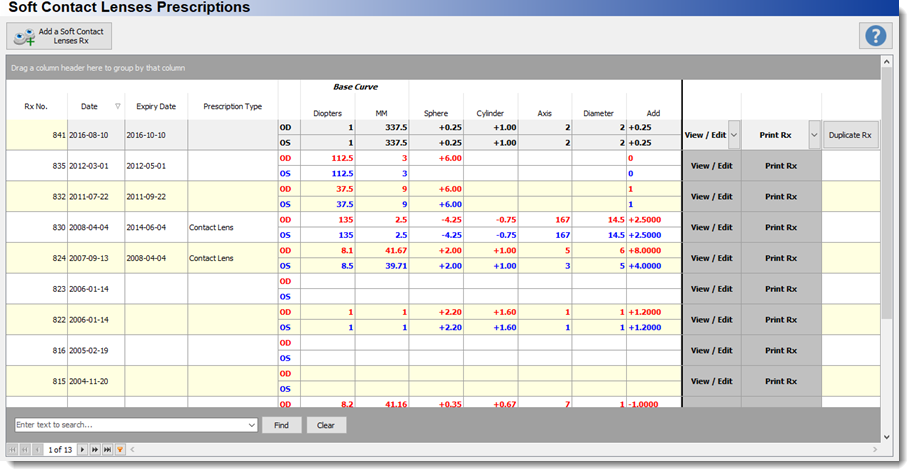Click Print Rx for Rx 815
Viewport: 914px width, 476px height.
pos(781,382)
